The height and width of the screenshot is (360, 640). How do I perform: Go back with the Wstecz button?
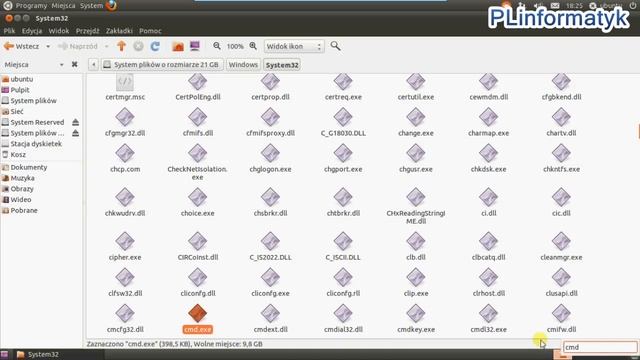[22, 47]
